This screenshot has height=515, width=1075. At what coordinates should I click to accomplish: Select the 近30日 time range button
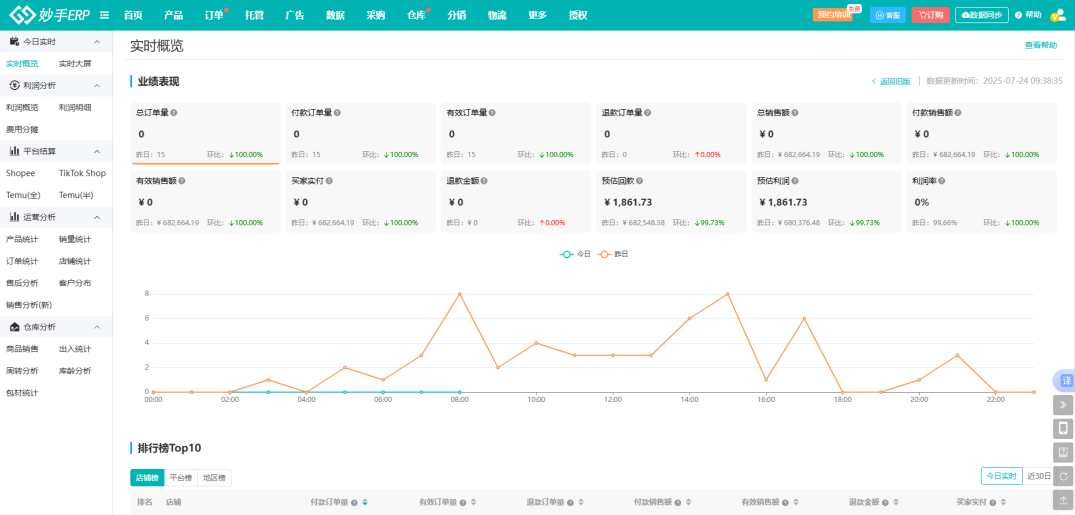[x=1038, y=476]
